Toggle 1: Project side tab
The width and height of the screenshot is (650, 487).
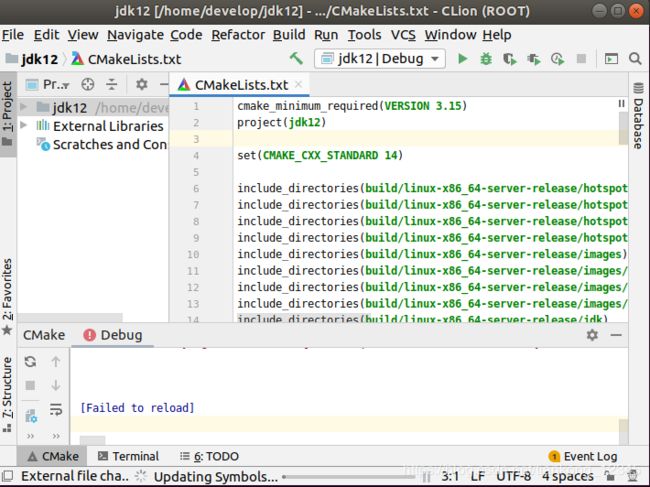8,114
